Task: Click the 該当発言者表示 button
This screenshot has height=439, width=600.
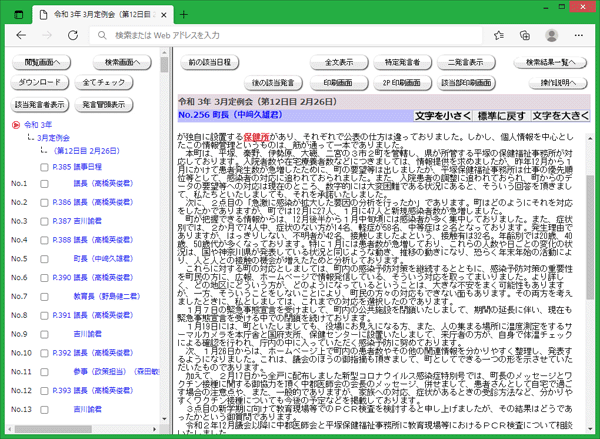Action: (40, 104)
